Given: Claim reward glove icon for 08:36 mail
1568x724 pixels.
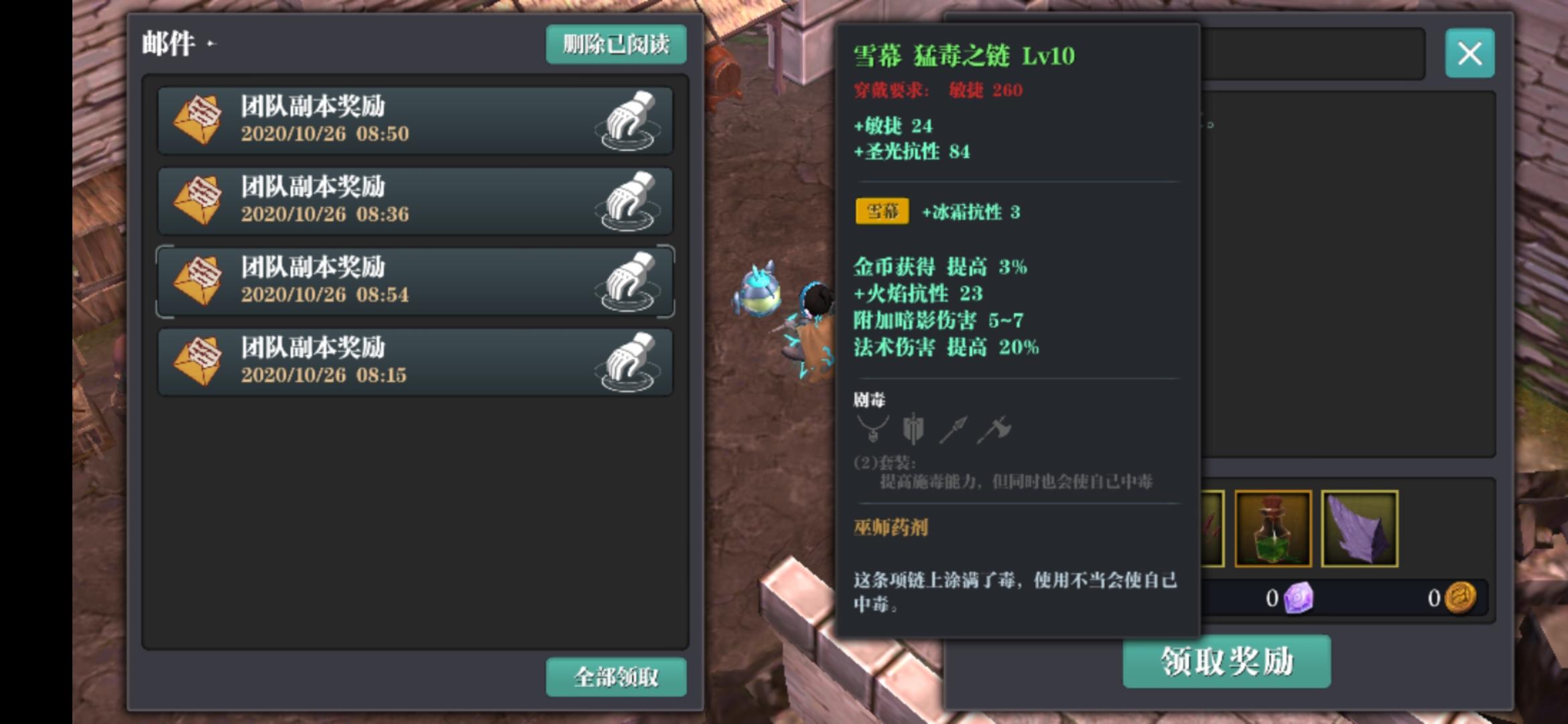Looking at the screenshot, I should click(628, 201).
